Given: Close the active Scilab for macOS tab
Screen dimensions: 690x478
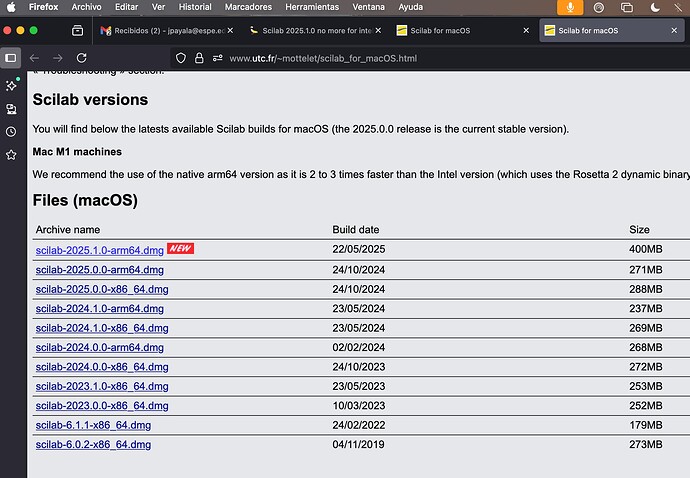Looking at the screenshot, I should (x=674, y=30).
